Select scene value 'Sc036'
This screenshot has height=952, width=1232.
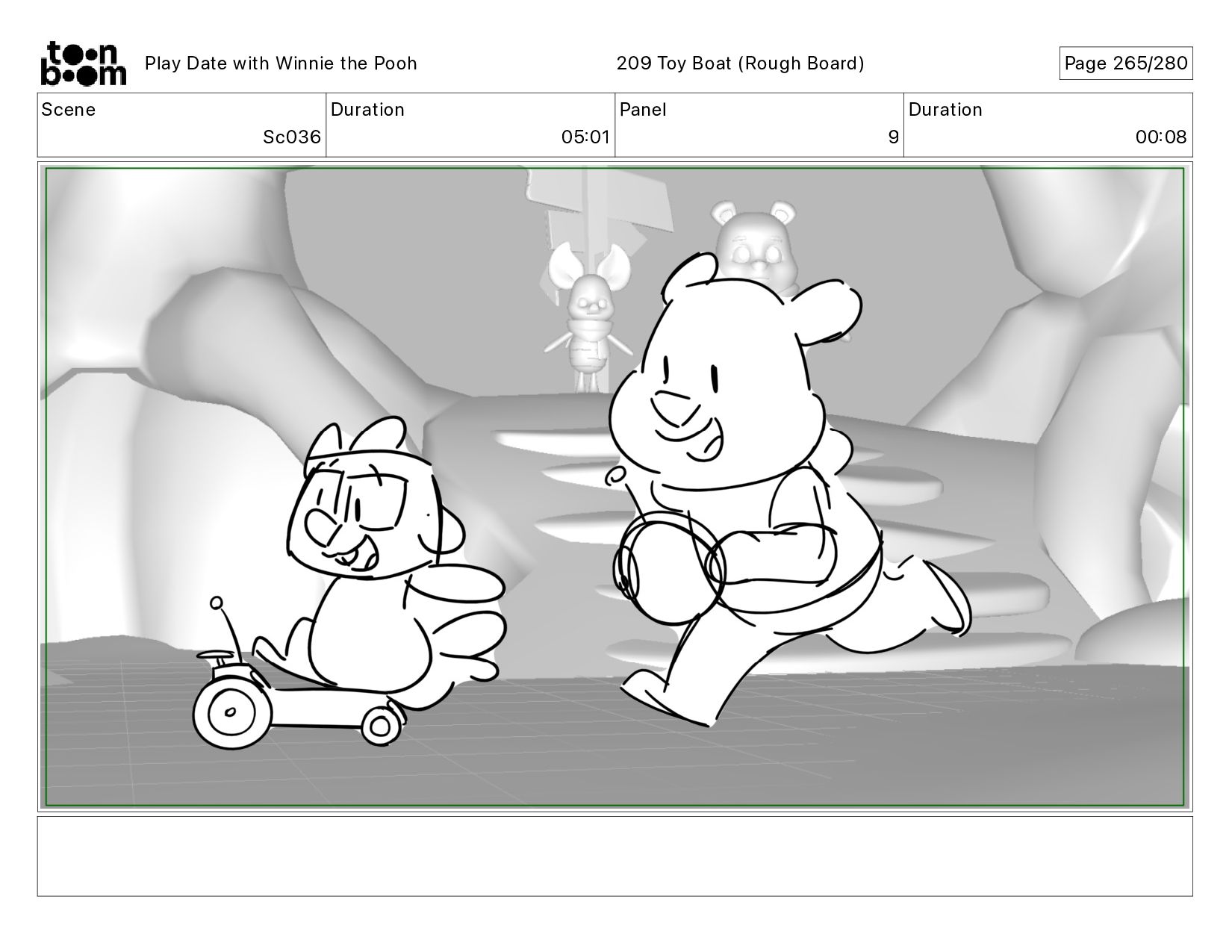(292, 137)
